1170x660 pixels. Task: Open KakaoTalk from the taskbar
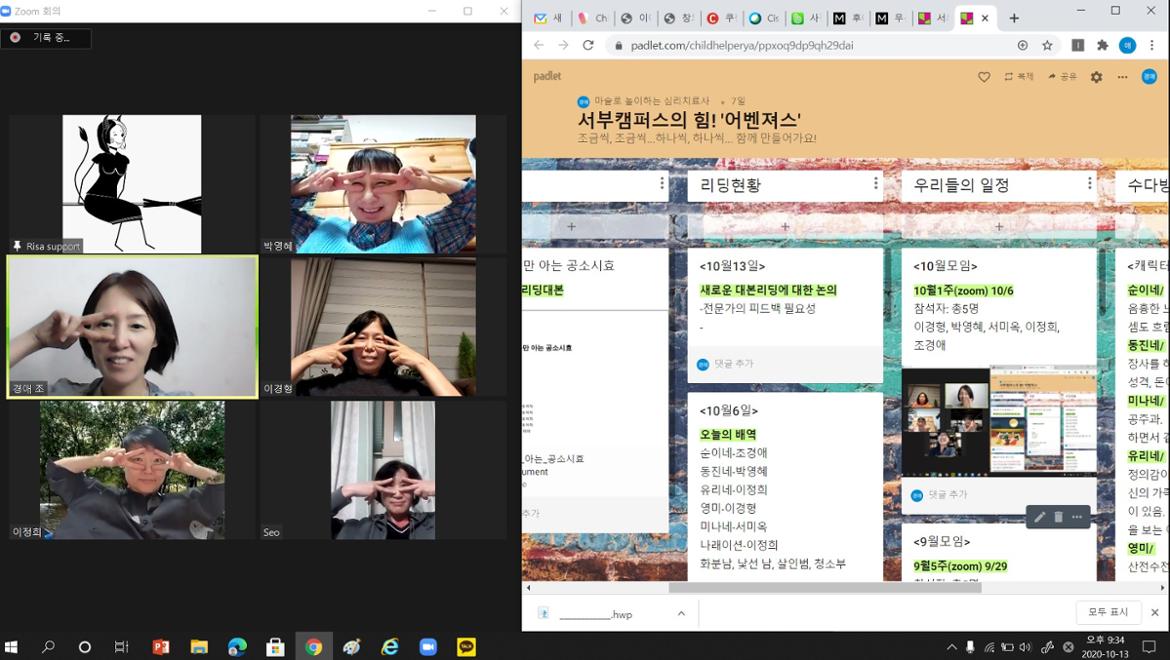point(466,647)
